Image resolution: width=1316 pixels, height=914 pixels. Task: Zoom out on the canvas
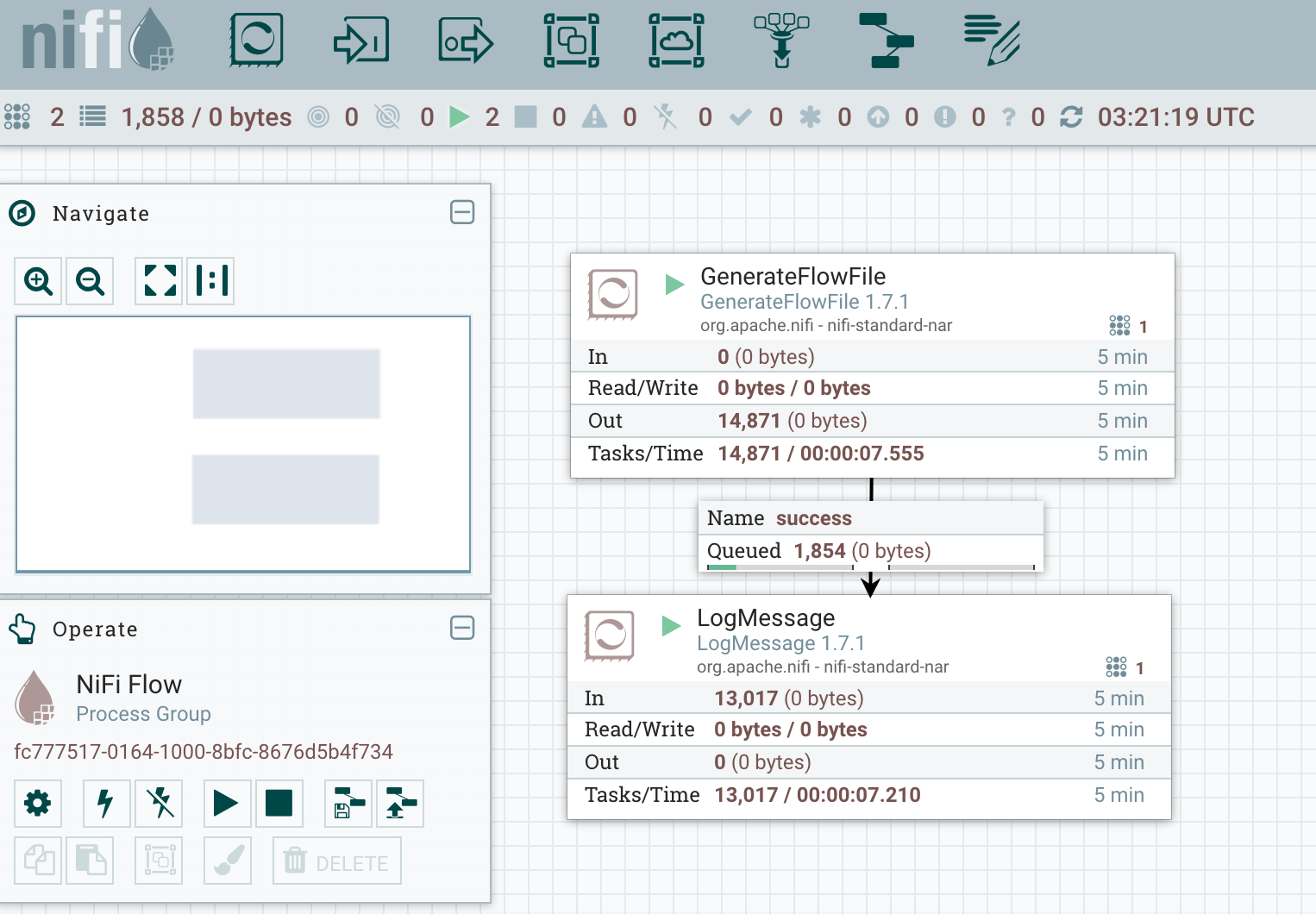(90, 281)
